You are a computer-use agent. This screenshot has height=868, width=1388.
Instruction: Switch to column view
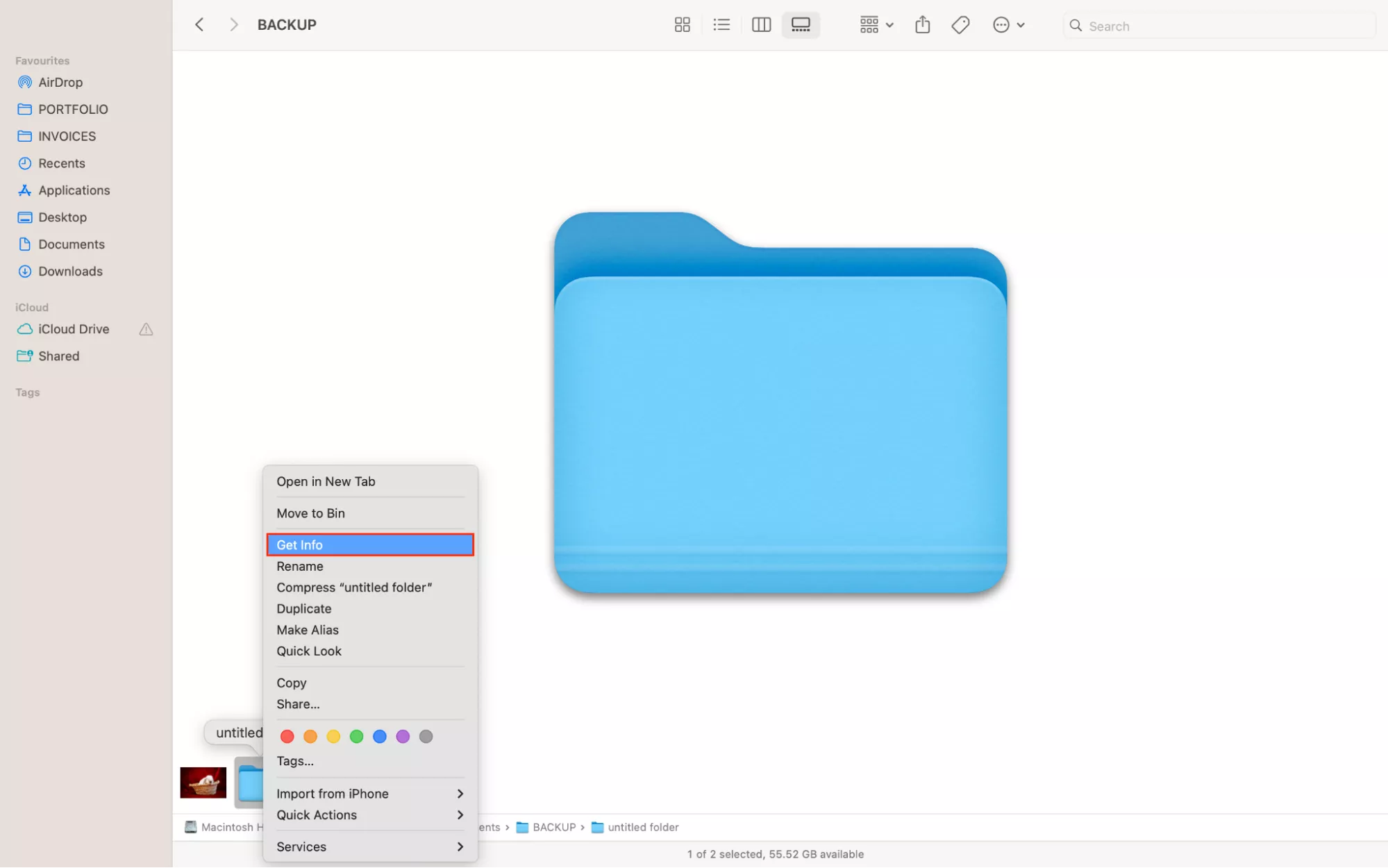760,24
